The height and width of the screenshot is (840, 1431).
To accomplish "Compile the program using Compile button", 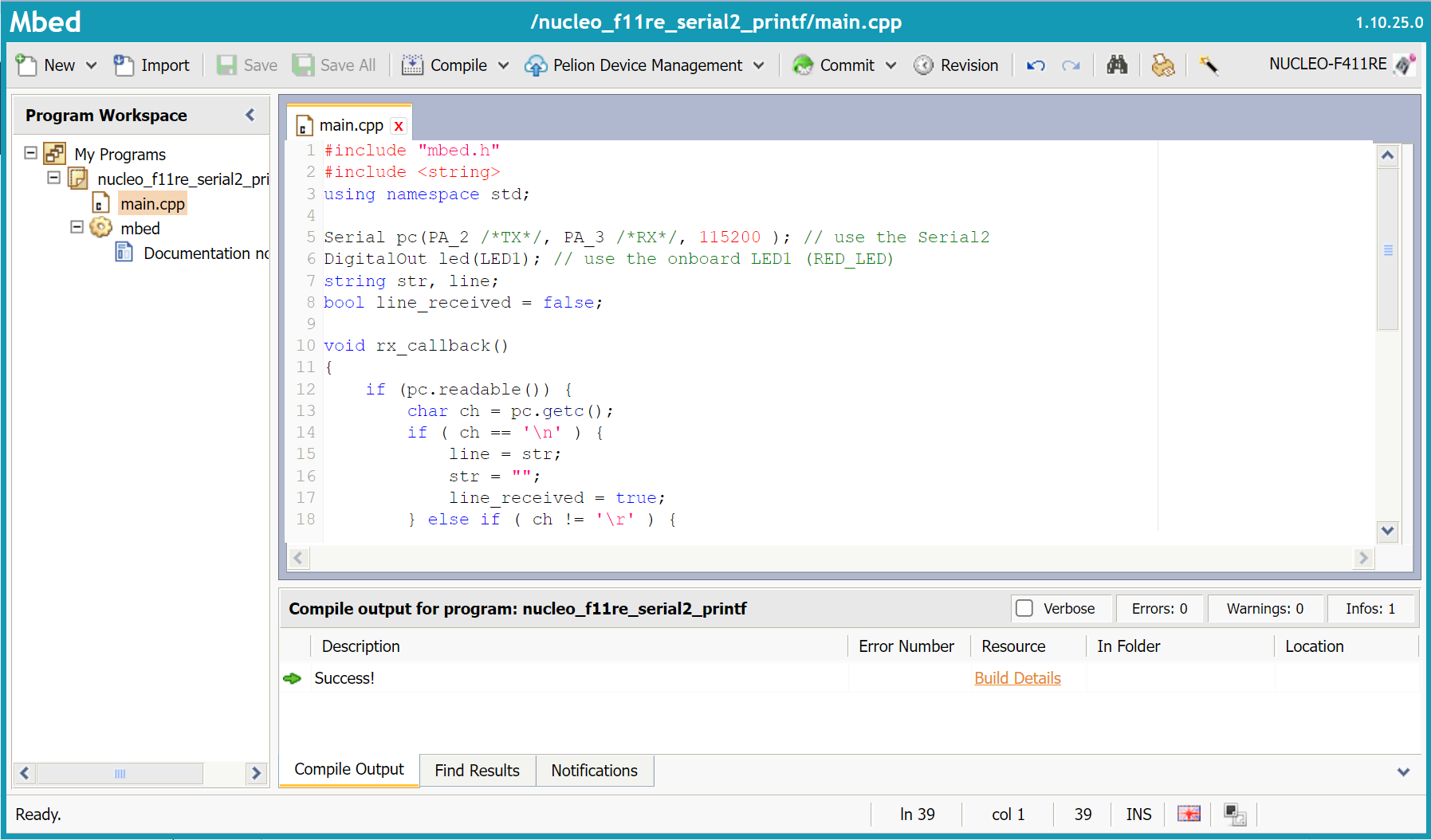I will [445, 65].
